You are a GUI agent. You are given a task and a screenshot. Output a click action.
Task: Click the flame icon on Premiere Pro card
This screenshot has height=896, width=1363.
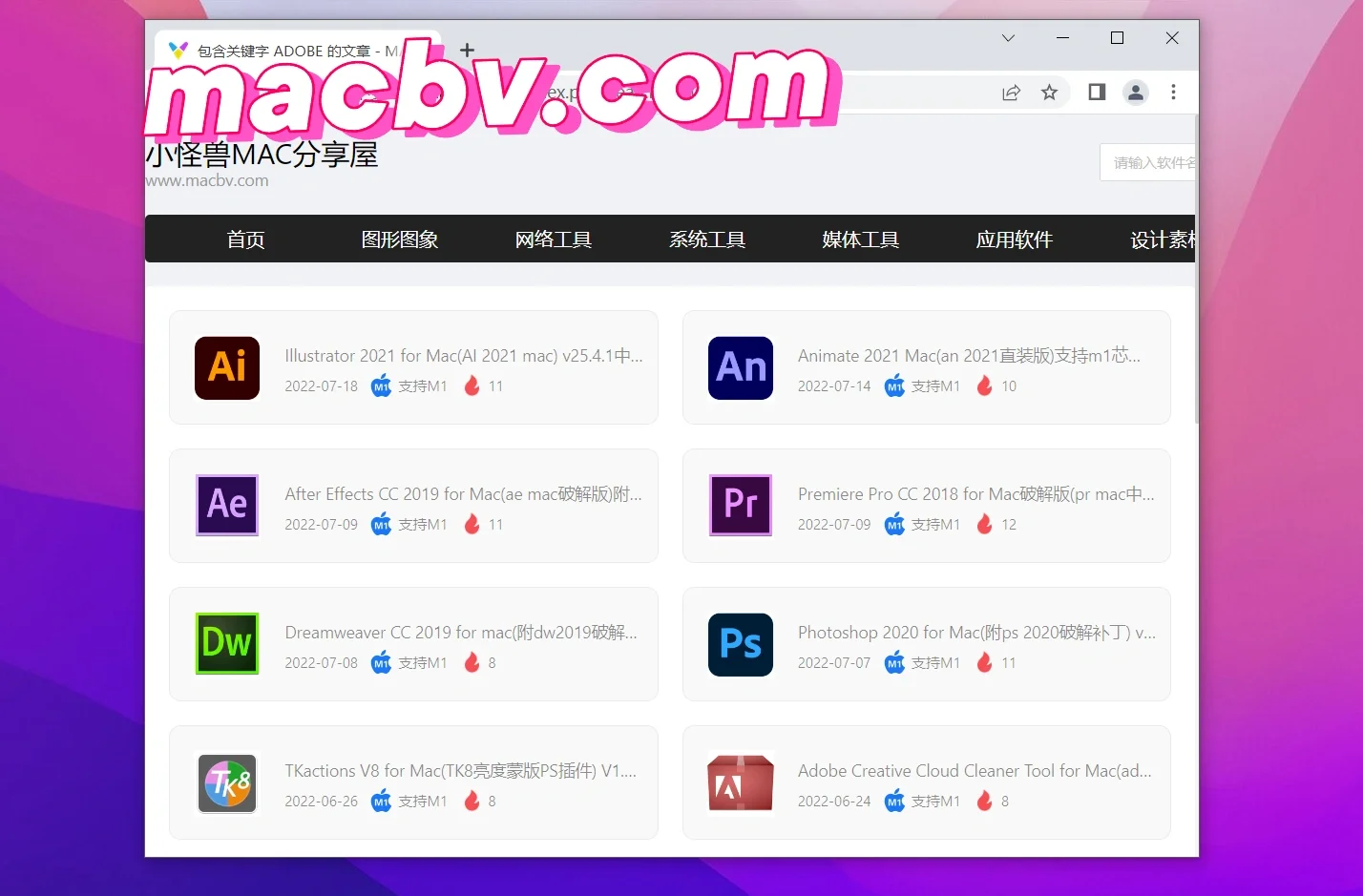pos(985,524)
